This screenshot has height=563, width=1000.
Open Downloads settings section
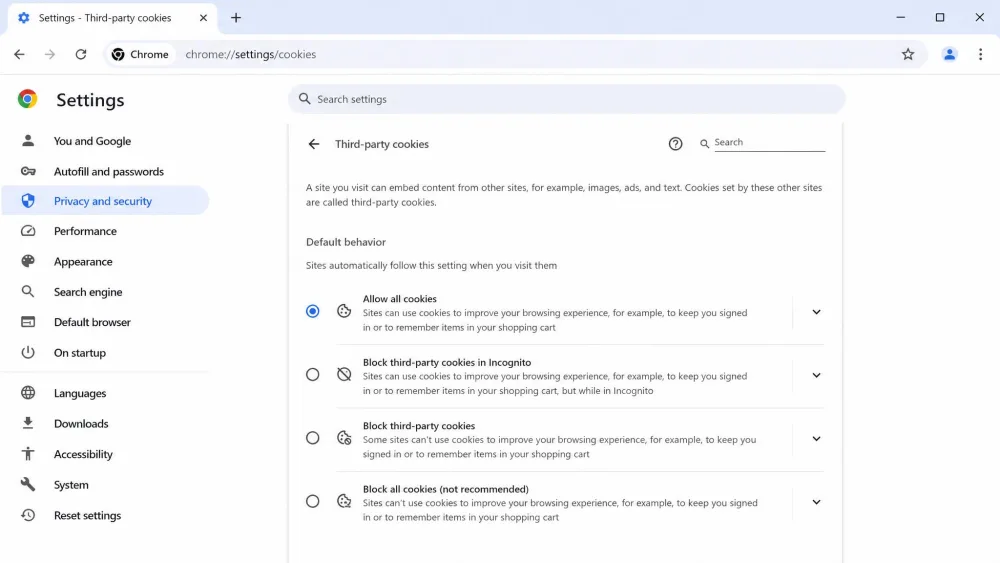coord(106,423)
